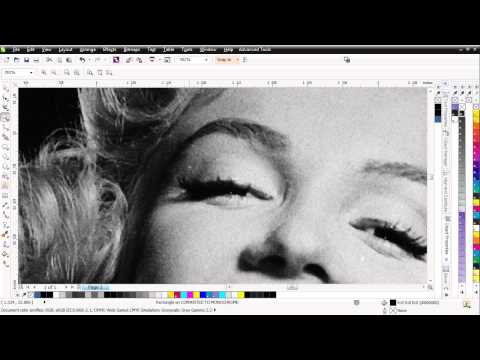Select the Page 1 tab

point(96,287)
